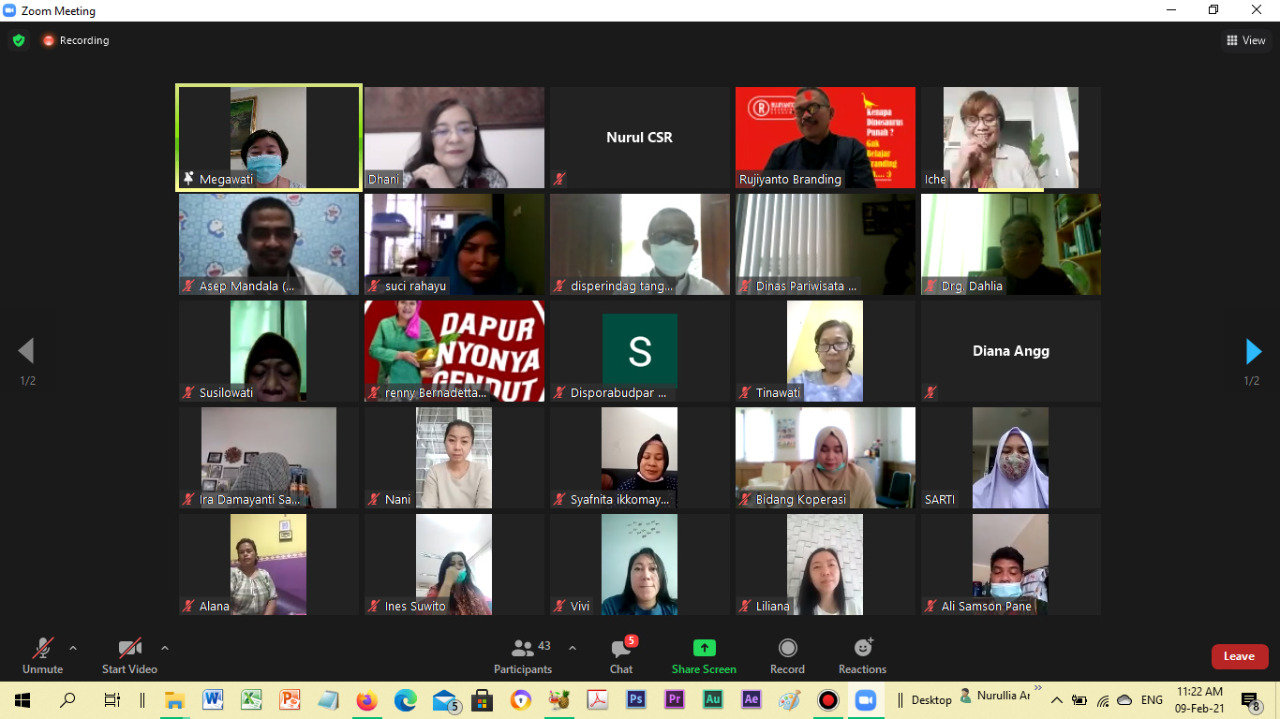Expand video options arrow beside Start Video
Screen dimensions: 1280x719
[x=165, y=648]
